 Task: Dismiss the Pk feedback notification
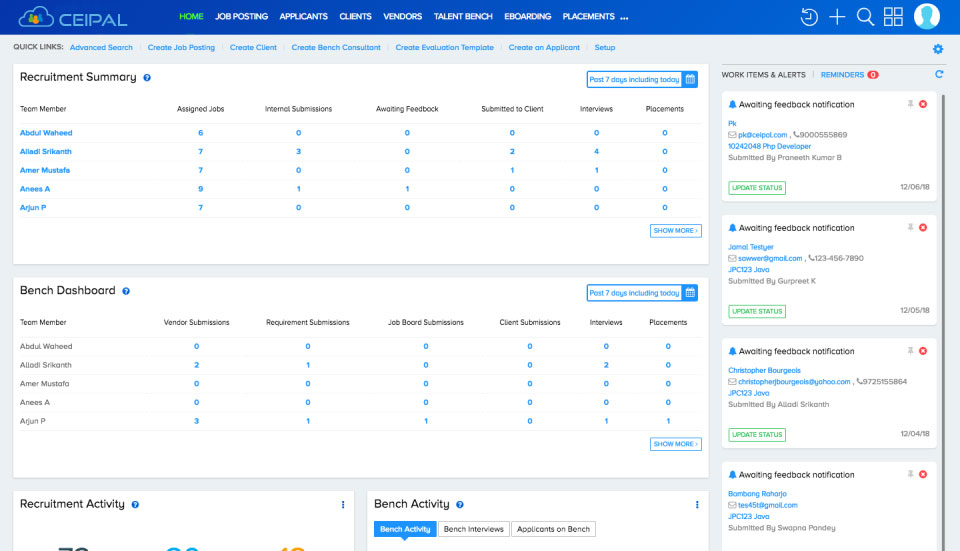923,104
